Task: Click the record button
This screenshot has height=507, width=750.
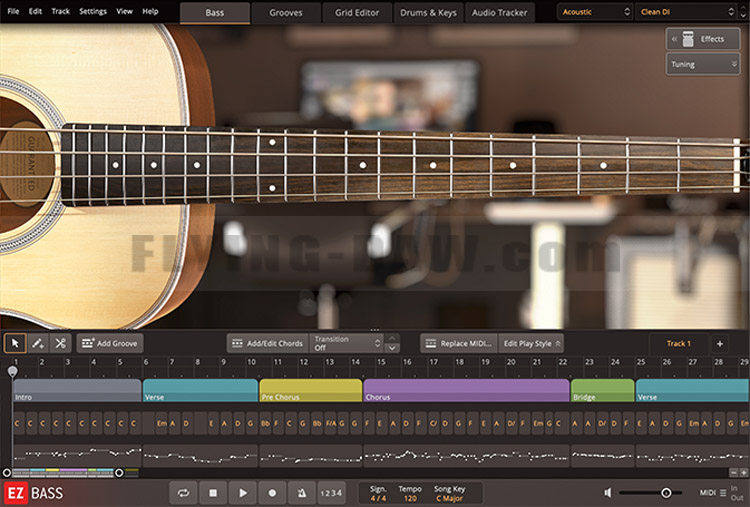Action: tap(272, 493)
